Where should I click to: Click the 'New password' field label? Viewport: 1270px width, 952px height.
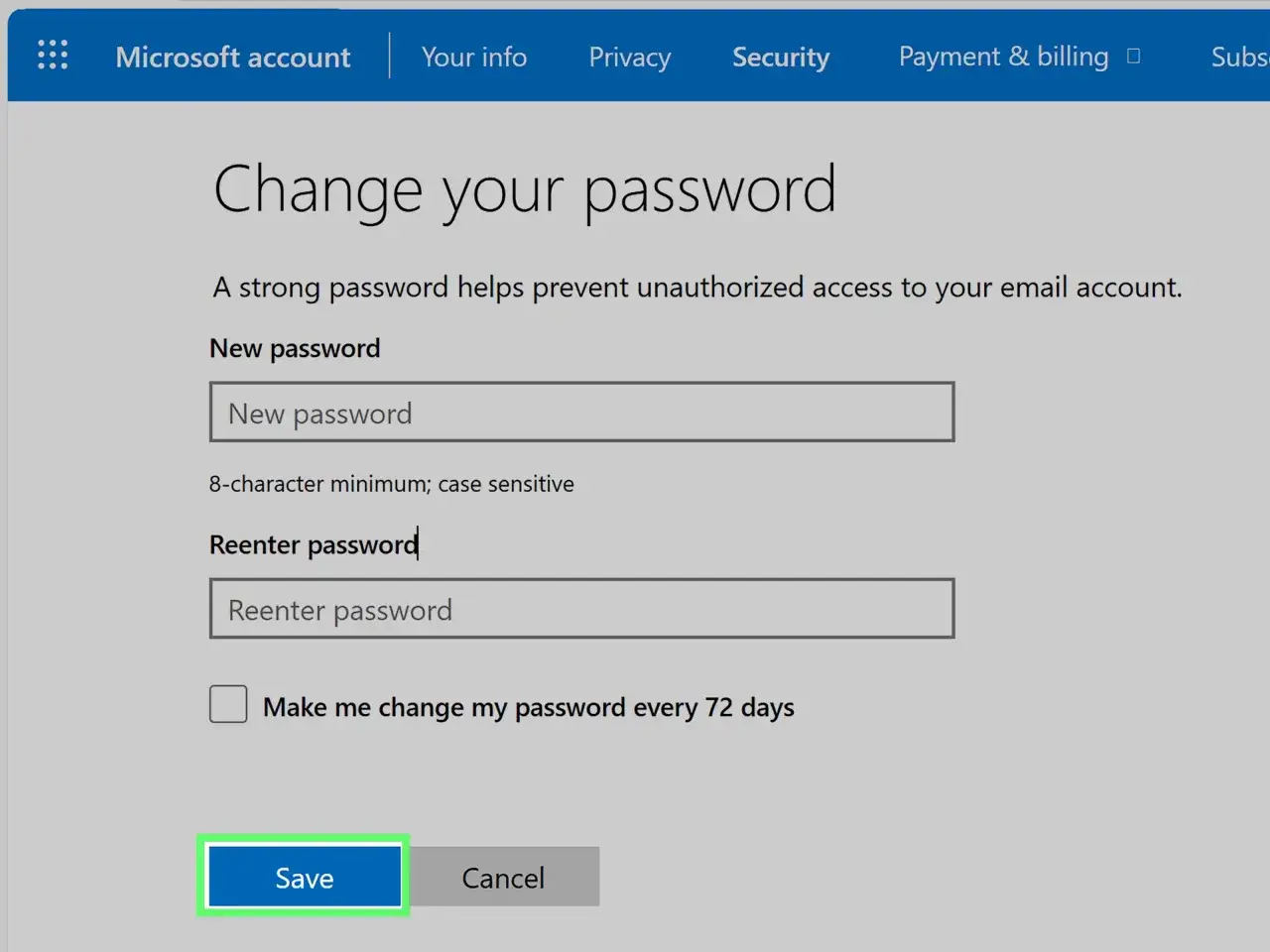coord(295,348)
